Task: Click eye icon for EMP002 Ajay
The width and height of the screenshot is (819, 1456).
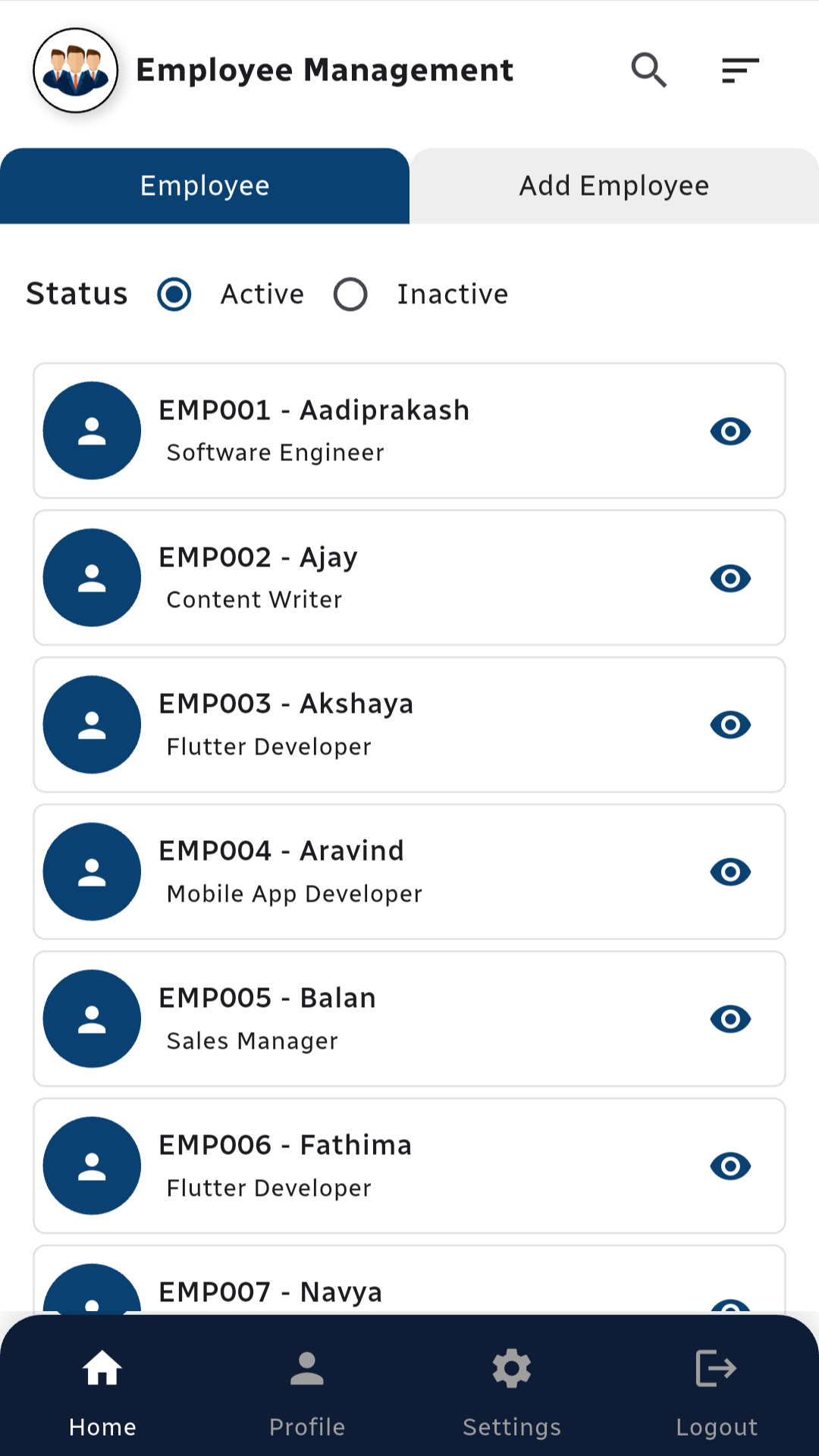Action: [x=730, y=579]
